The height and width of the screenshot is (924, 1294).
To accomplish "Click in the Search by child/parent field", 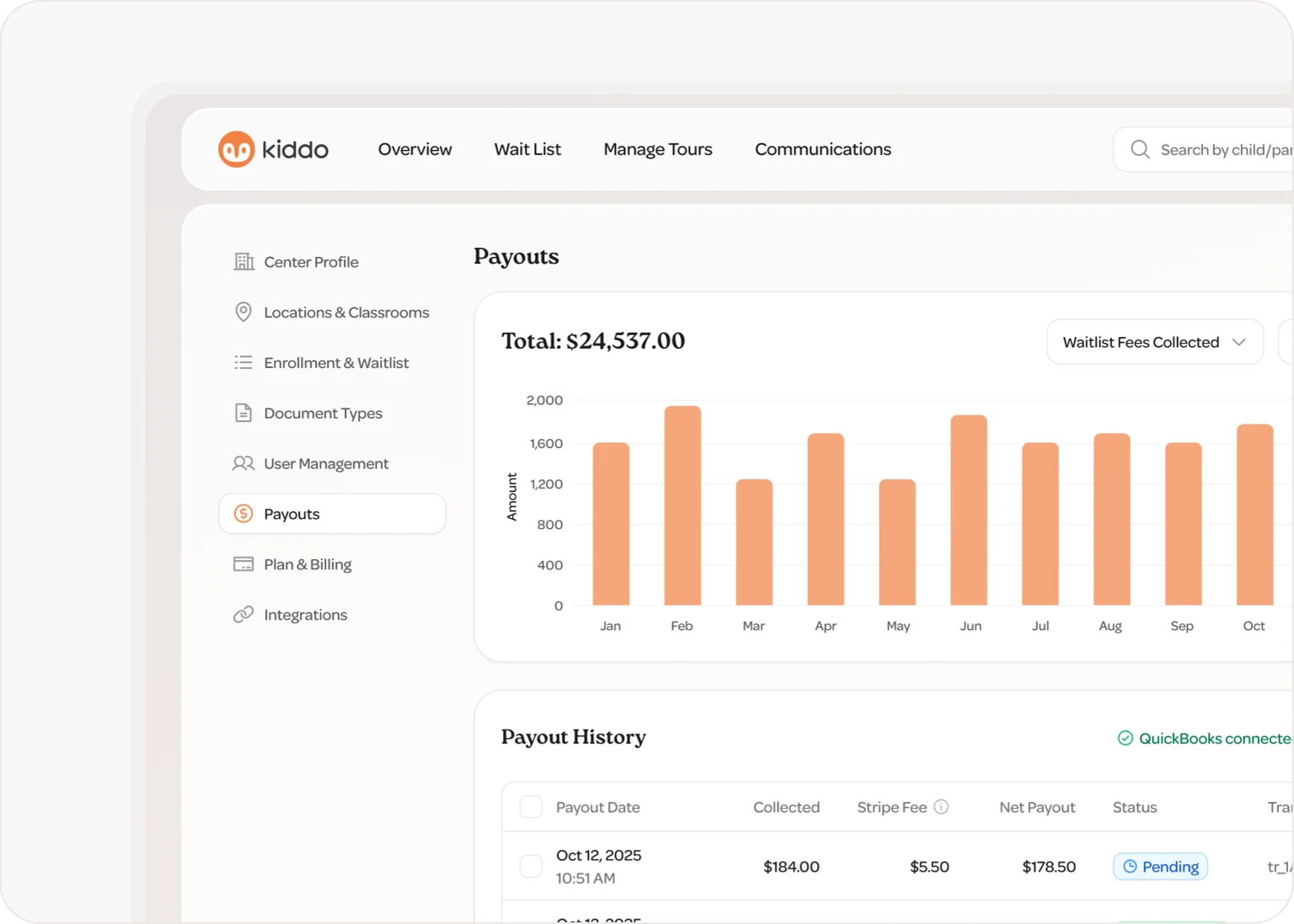I will 1204,149.
